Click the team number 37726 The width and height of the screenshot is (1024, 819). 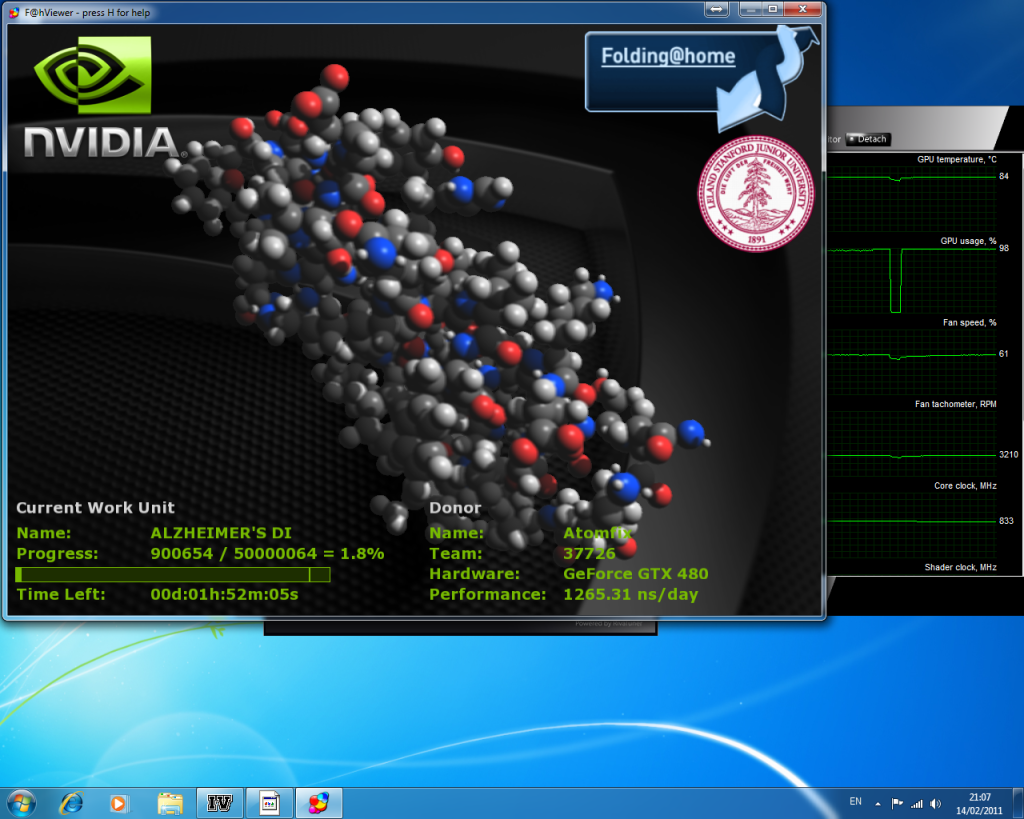(x=589, y=554)
